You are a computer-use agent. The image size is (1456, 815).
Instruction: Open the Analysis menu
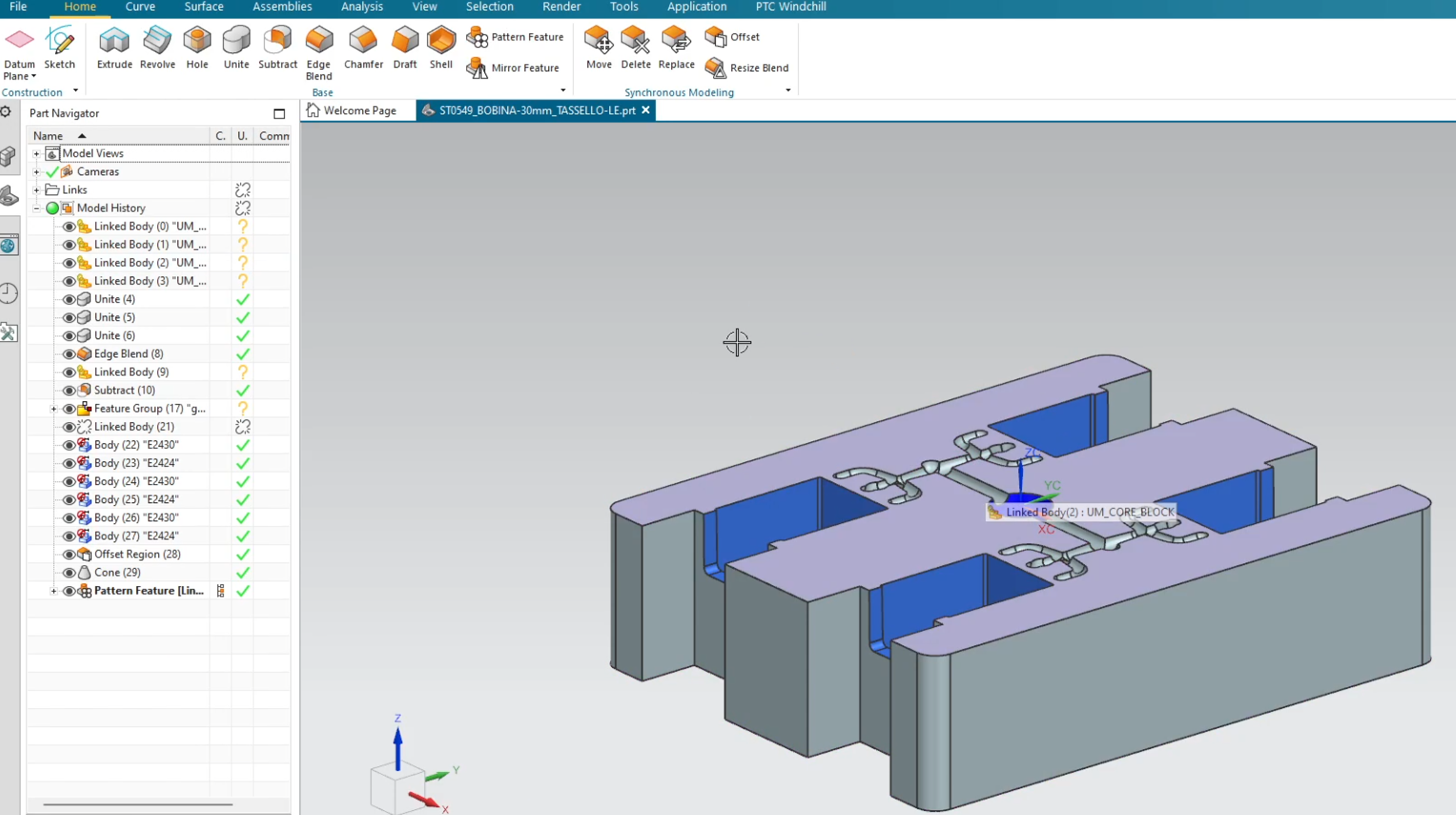[x=361, y=8]
